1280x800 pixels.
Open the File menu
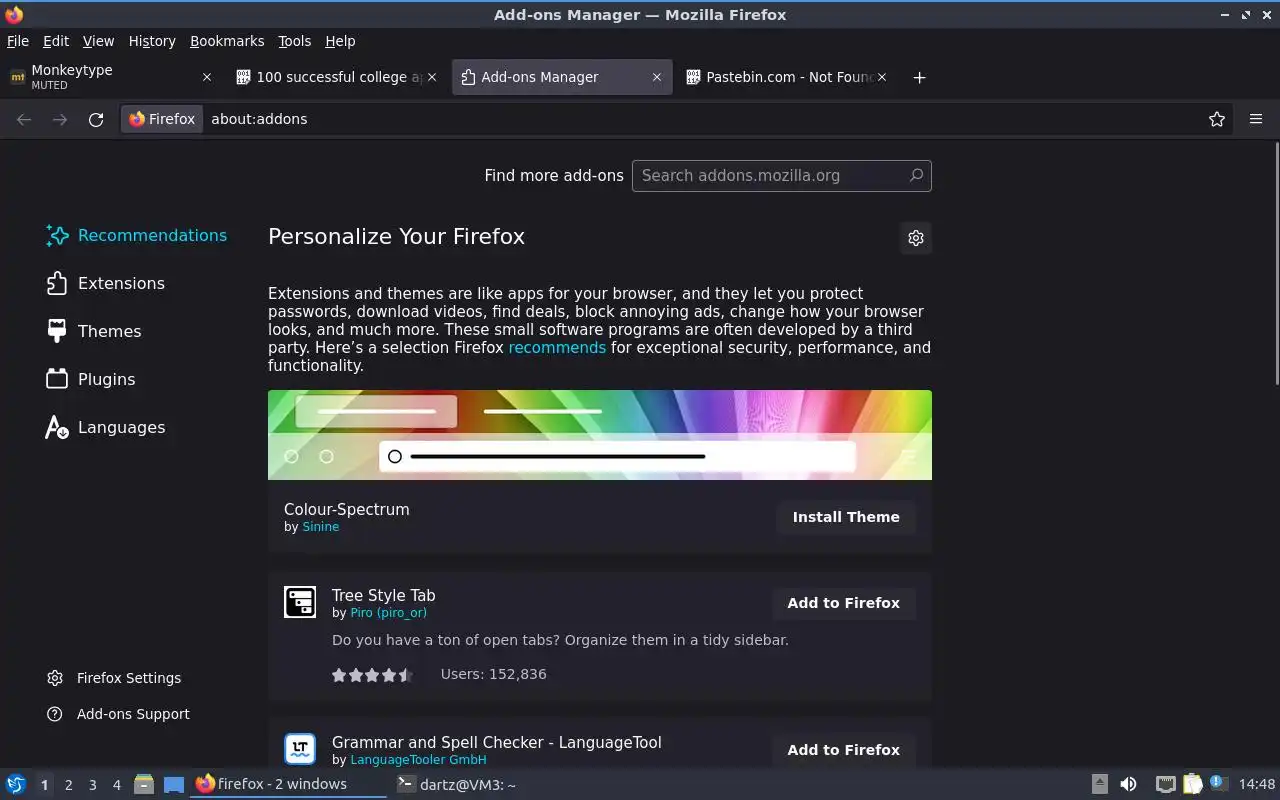(18, 41)
